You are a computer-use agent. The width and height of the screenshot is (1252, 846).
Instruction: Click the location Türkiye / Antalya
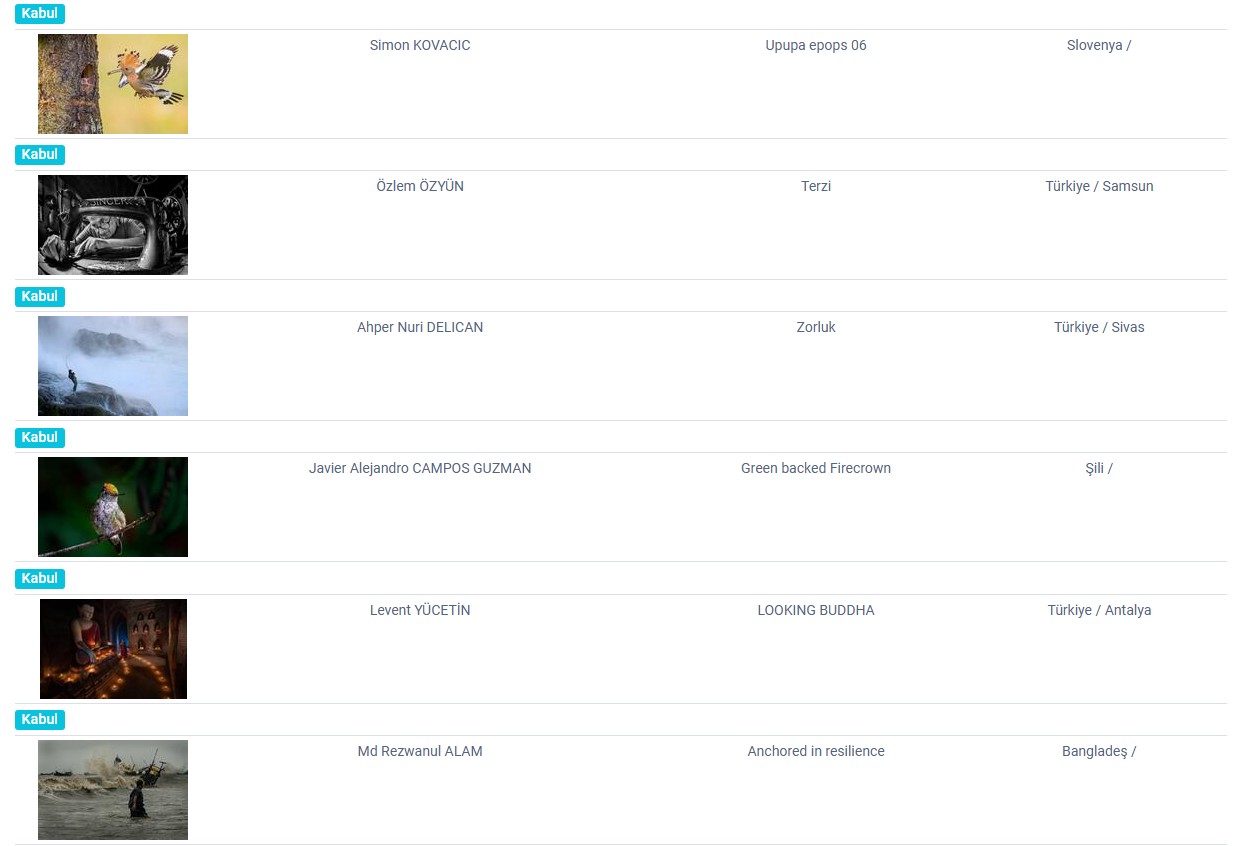tap(1099, 610)
